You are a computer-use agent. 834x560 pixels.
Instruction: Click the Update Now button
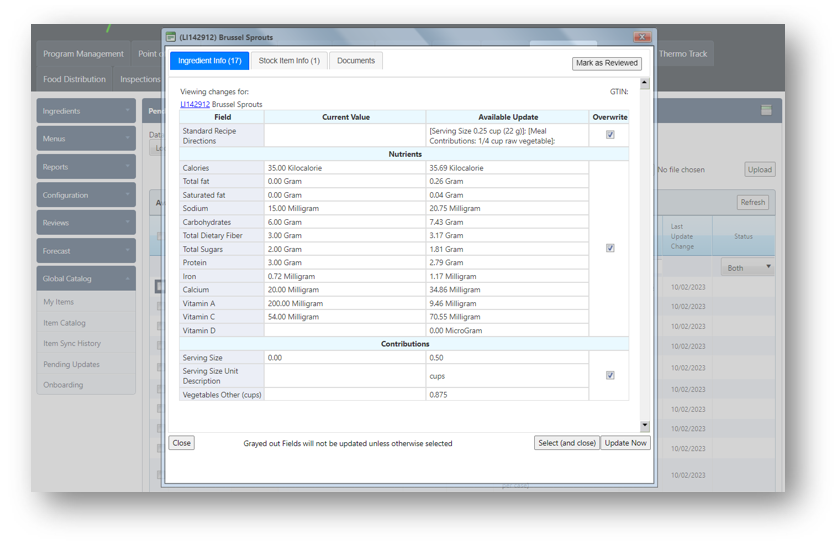point(626,443)
